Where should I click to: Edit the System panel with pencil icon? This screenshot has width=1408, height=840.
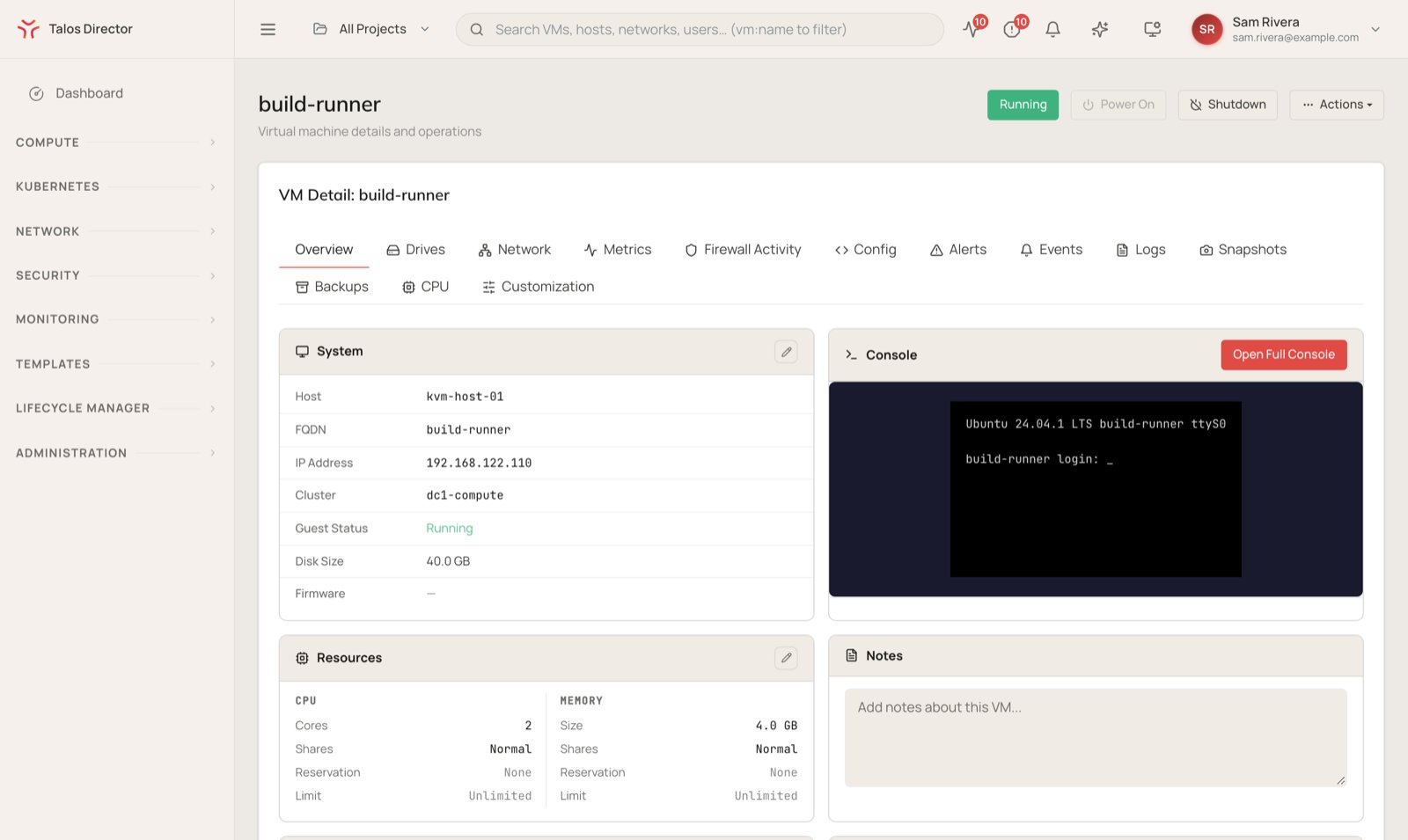787,352
